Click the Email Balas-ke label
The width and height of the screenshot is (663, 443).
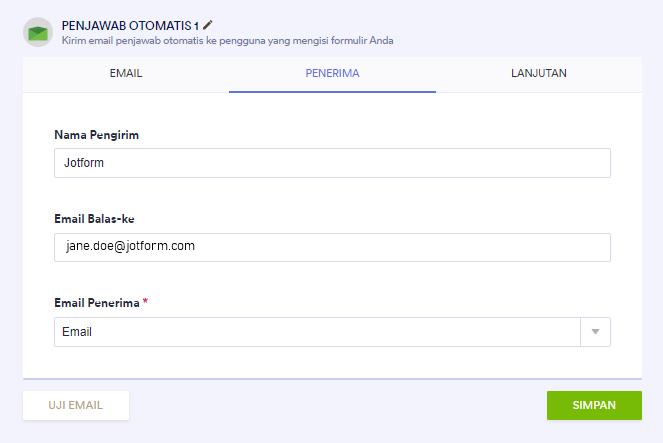coord(100,218)
